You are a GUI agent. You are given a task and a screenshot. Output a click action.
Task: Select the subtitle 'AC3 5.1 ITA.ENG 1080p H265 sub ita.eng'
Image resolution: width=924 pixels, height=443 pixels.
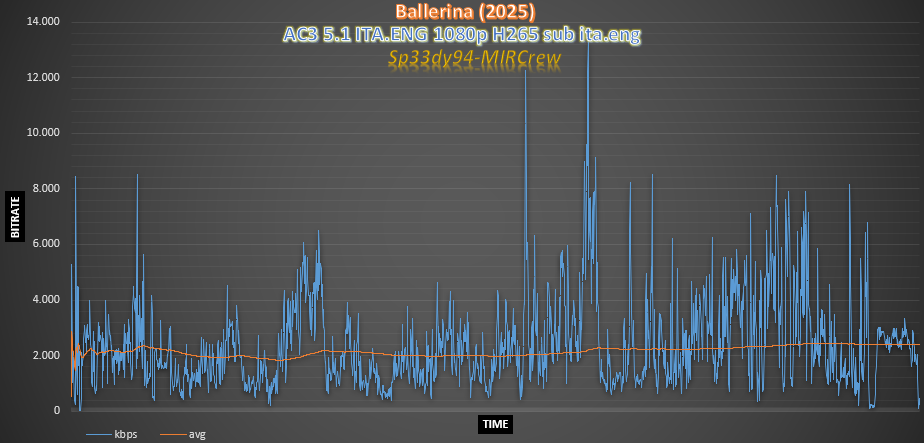click(x=462, y=35)
